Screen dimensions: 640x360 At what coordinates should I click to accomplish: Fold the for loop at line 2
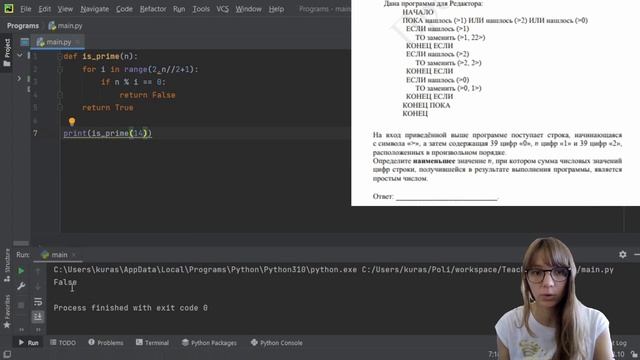tap(60, 69)
